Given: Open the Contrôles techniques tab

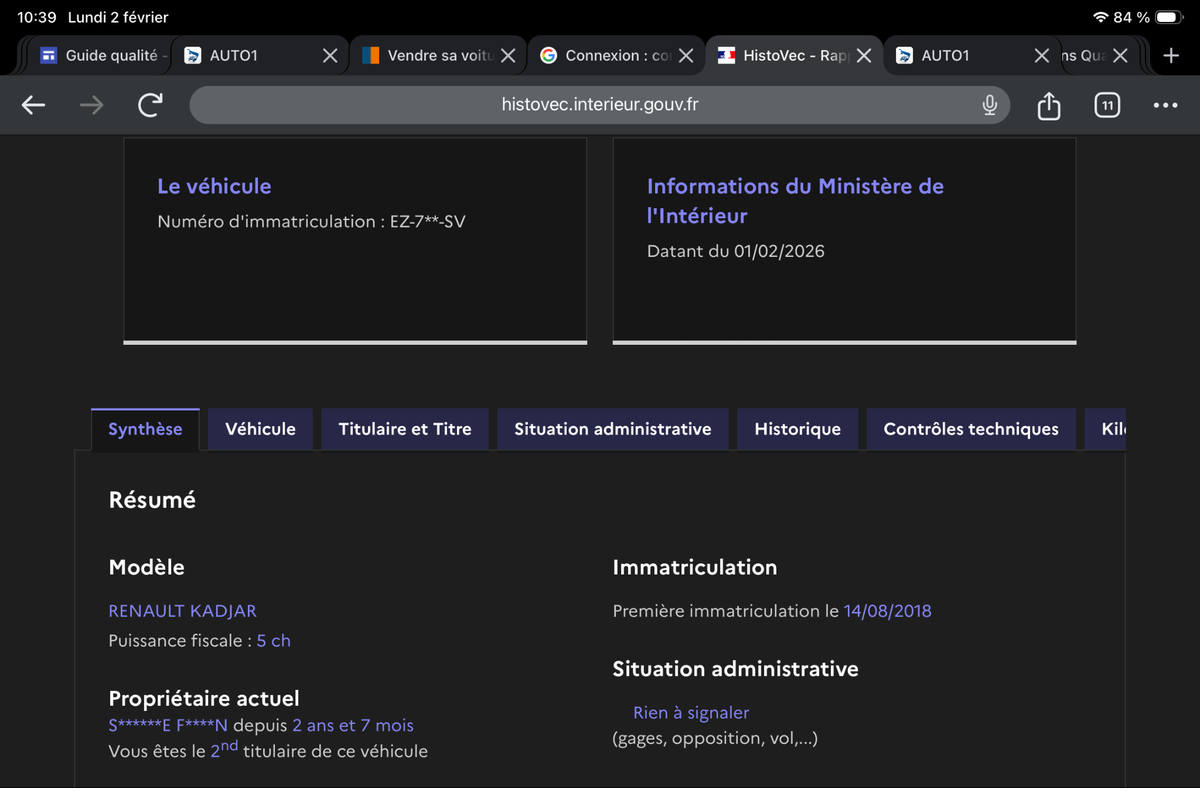Looking at the screenshot, I should pyautogui.click(x=970, y=429).
